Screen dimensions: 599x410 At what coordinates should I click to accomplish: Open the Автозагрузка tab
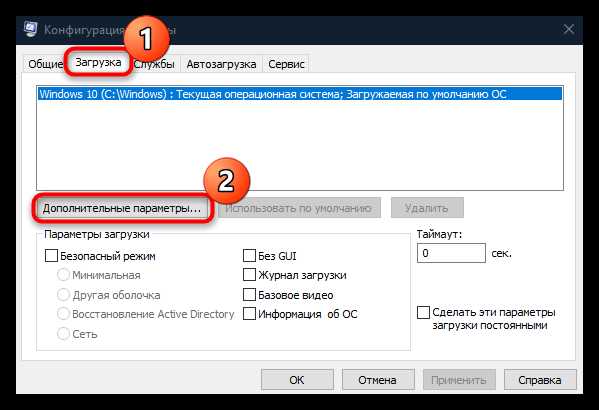click(221, 64)
